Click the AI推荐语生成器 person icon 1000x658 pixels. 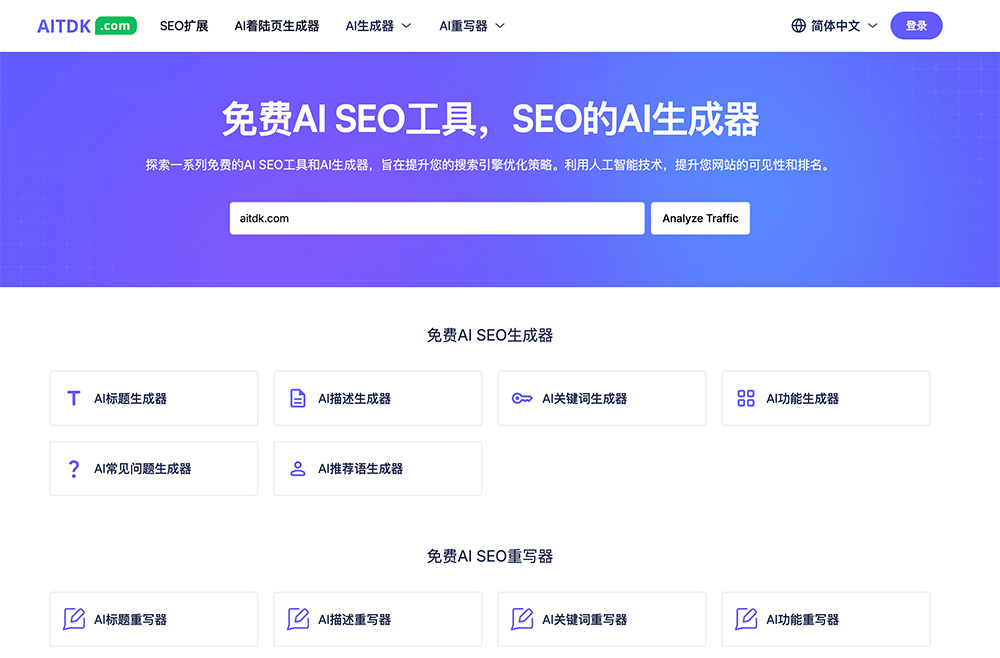click(x=298, y=468)
